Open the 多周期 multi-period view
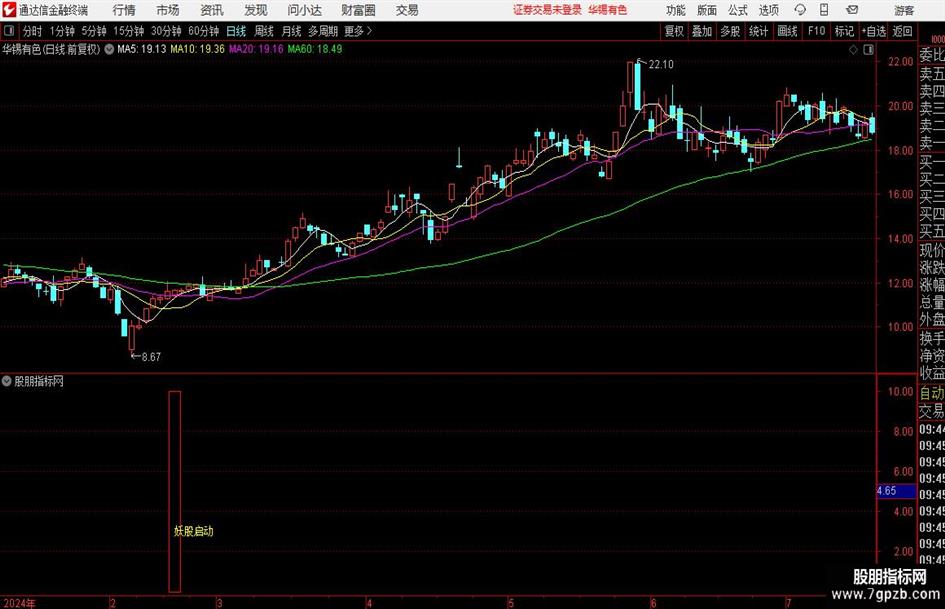The width and height of the screenshot is (945, 609). (323, 31)
